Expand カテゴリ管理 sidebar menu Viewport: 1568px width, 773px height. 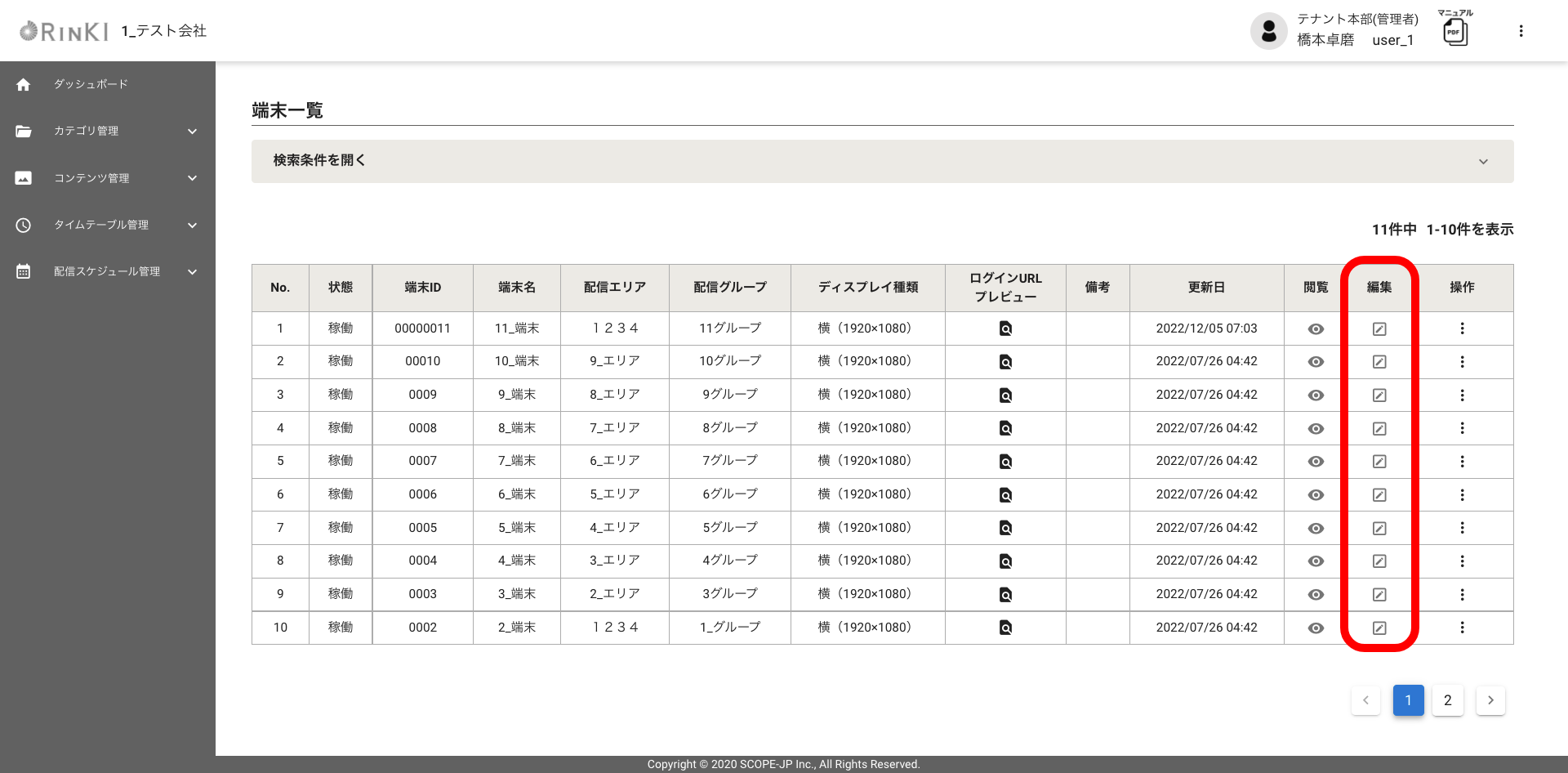pos(108,132)
